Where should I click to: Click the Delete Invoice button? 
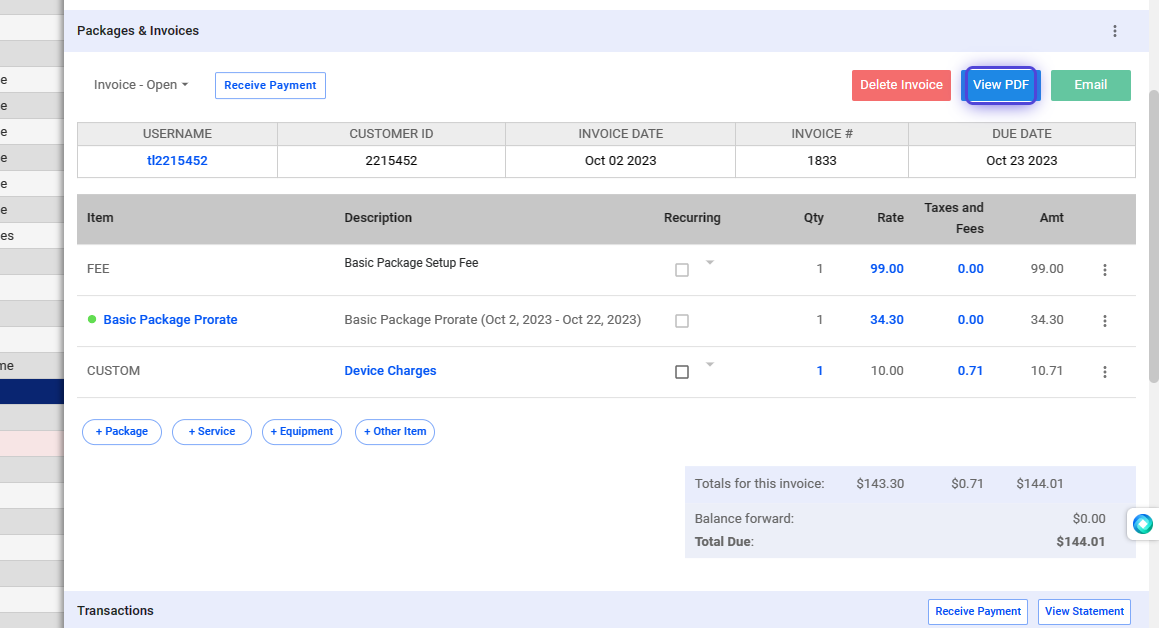pos(901,85)
